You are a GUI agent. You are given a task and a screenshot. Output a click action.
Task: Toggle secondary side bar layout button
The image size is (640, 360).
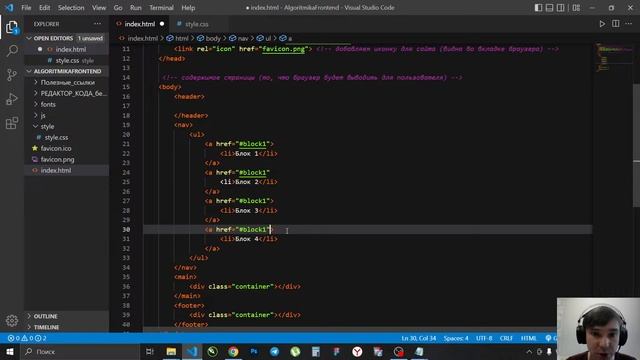(561, 8)
